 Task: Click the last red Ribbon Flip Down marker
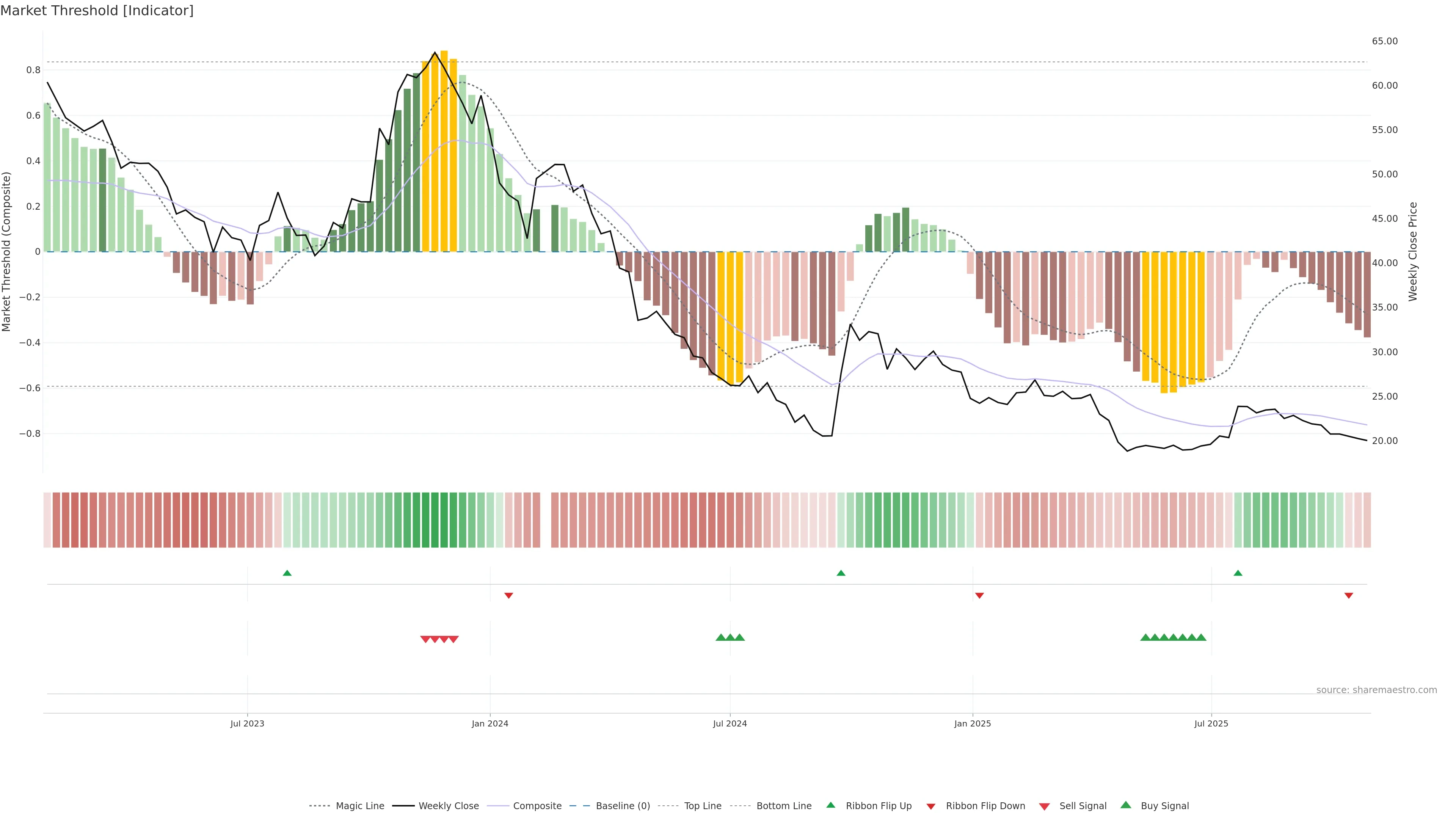click(x=1349, y=595)
